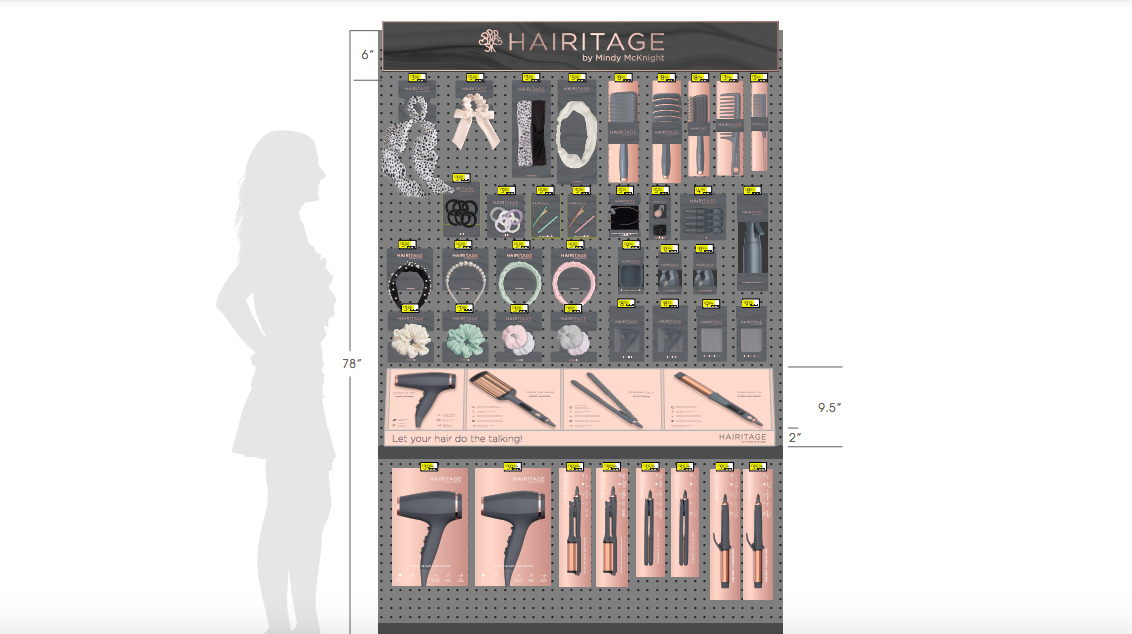Select the green hair clips pack

click(x=545, y=214)
